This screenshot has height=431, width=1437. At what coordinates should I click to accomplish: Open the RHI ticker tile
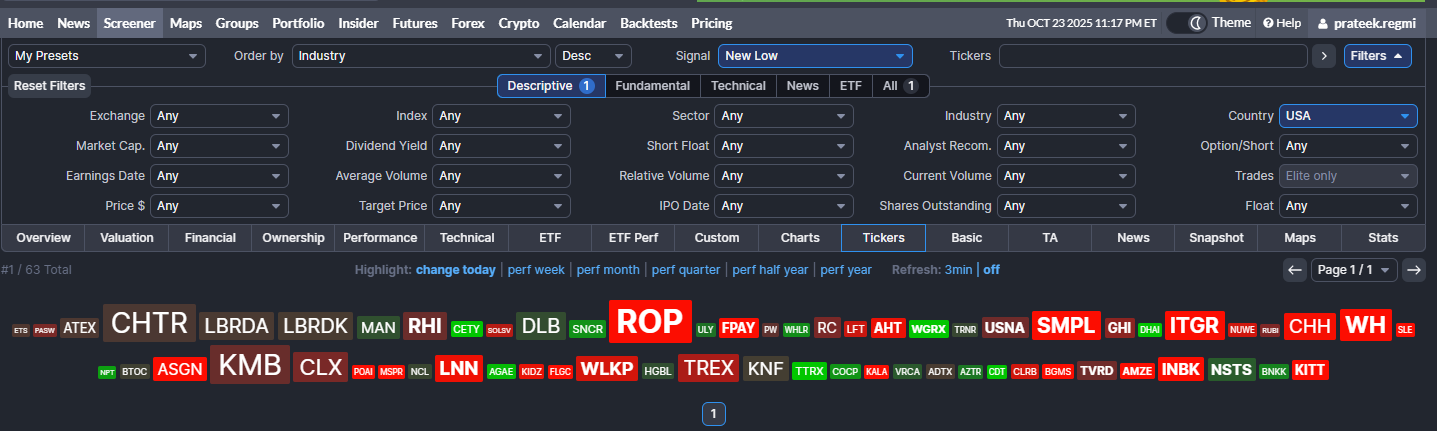click(425, 326)
